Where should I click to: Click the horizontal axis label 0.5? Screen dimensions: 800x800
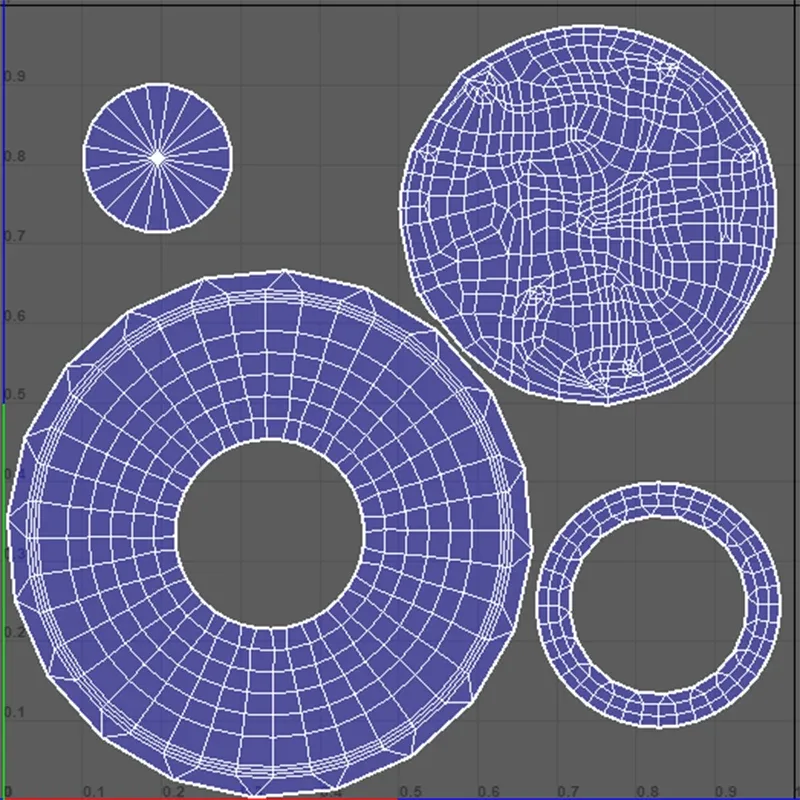point(410,792)
